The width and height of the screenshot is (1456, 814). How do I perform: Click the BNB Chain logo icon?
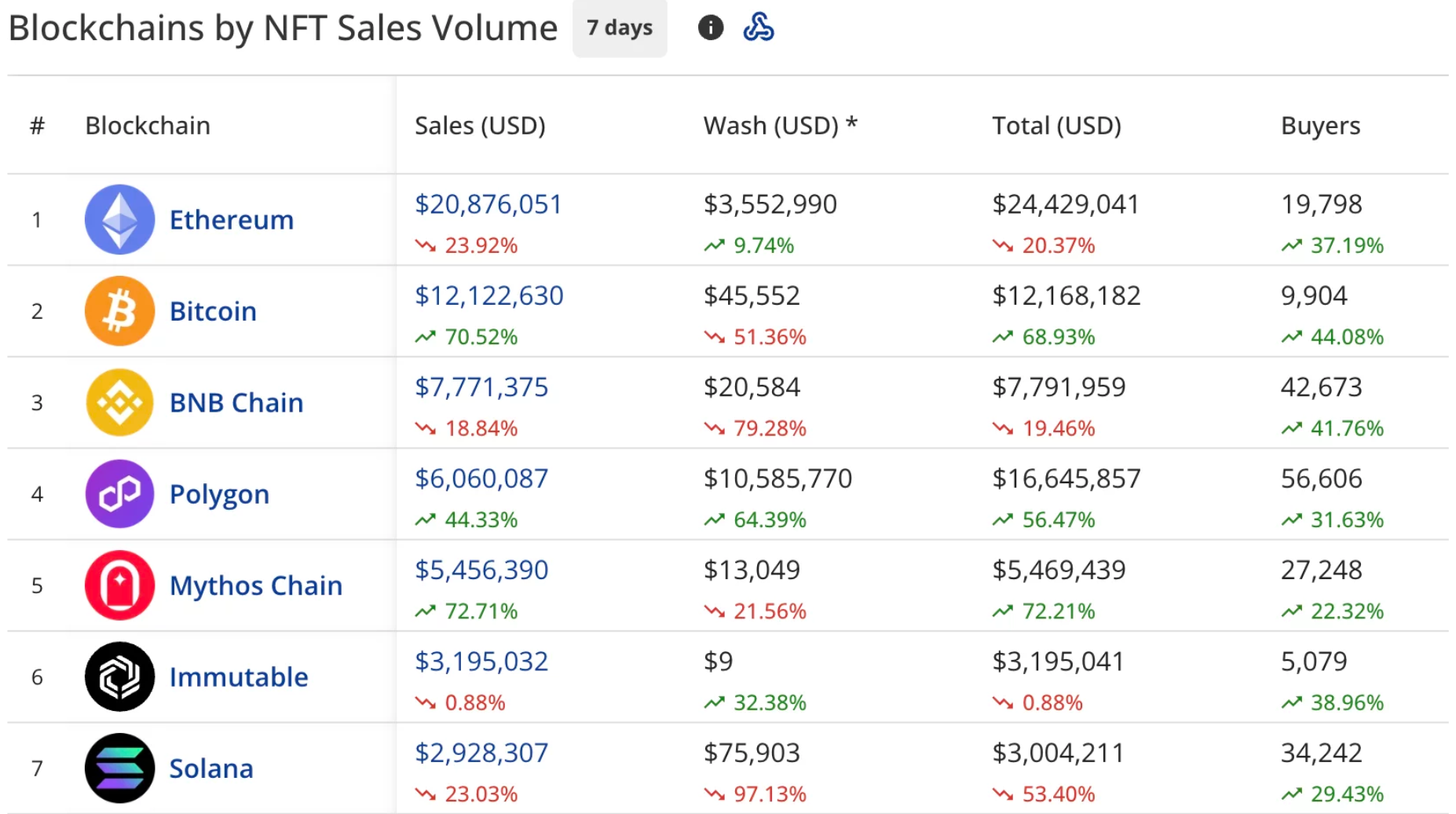click(x=119, y=402)
